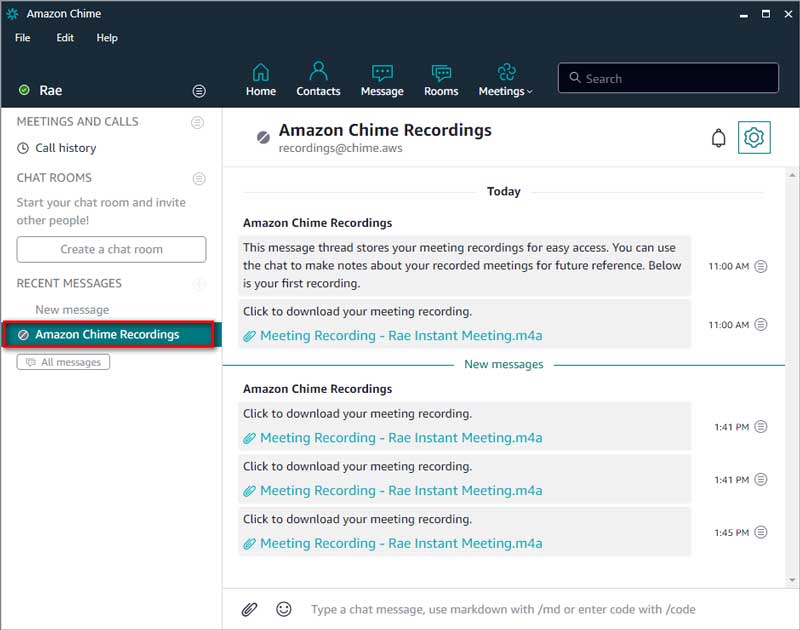
Task: Select the Message icon
Action: (382, 80)
